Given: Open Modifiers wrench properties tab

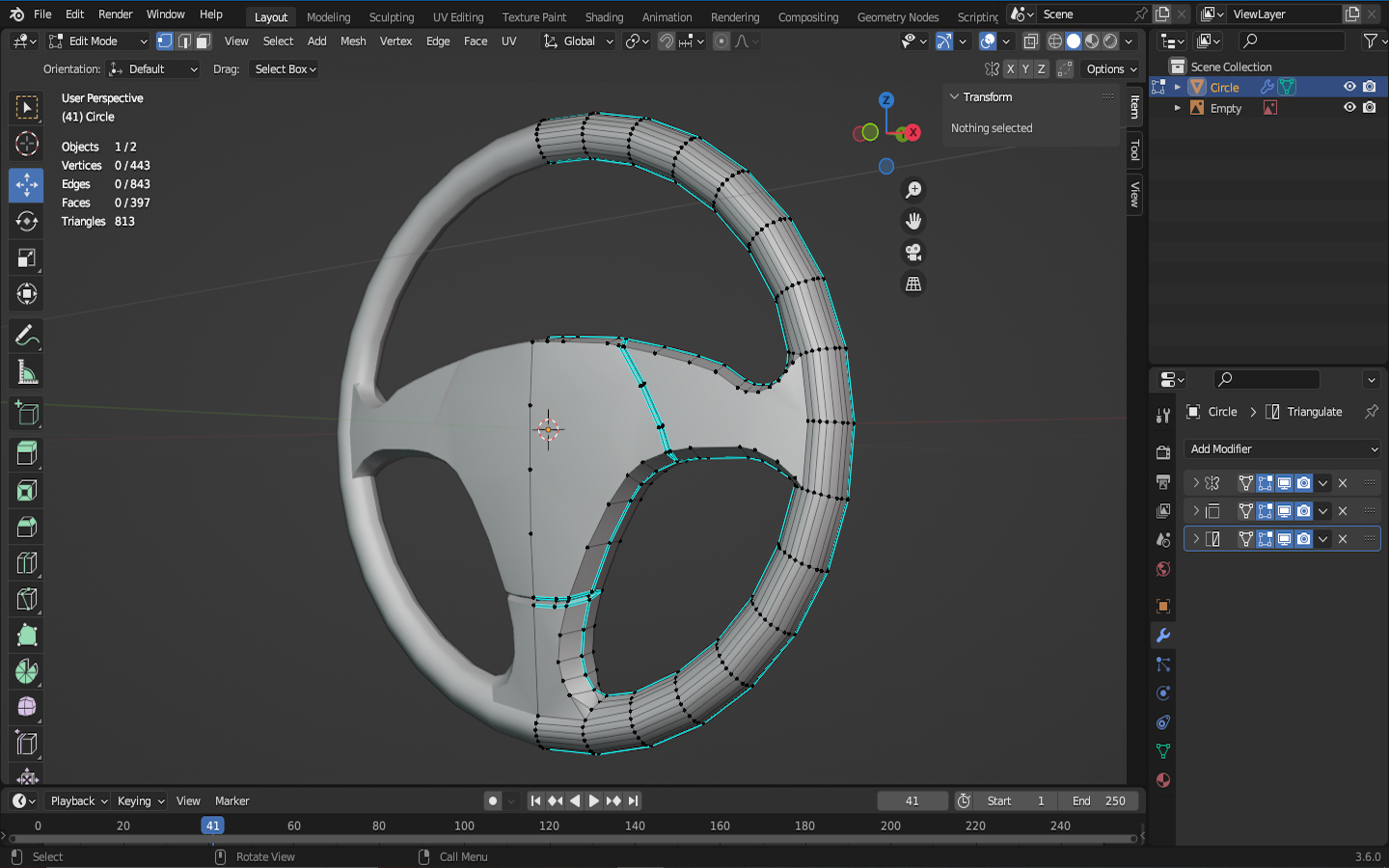Looking at the screenshot, I should pos(1163,636).
